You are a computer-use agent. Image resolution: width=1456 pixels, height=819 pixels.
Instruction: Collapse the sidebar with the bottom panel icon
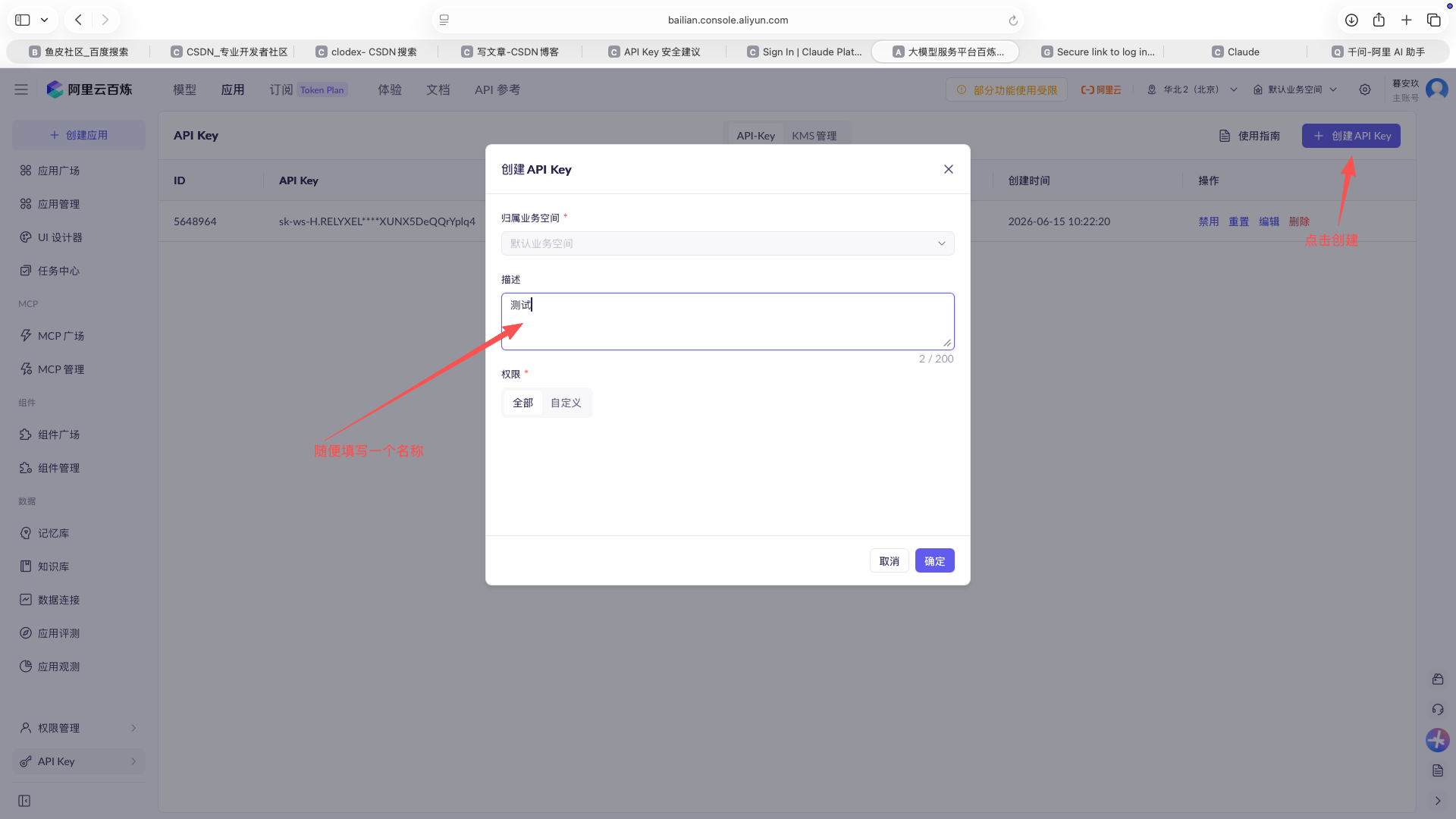tap(24, 801)
